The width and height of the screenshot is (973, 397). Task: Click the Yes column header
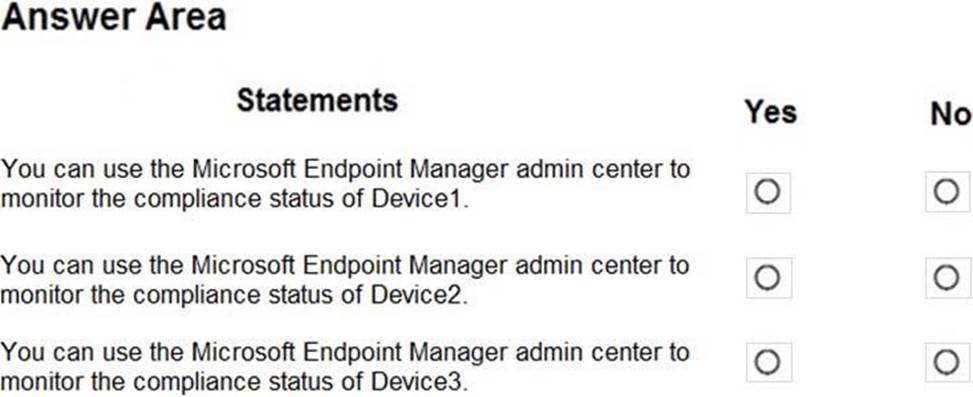coord(771,113)
